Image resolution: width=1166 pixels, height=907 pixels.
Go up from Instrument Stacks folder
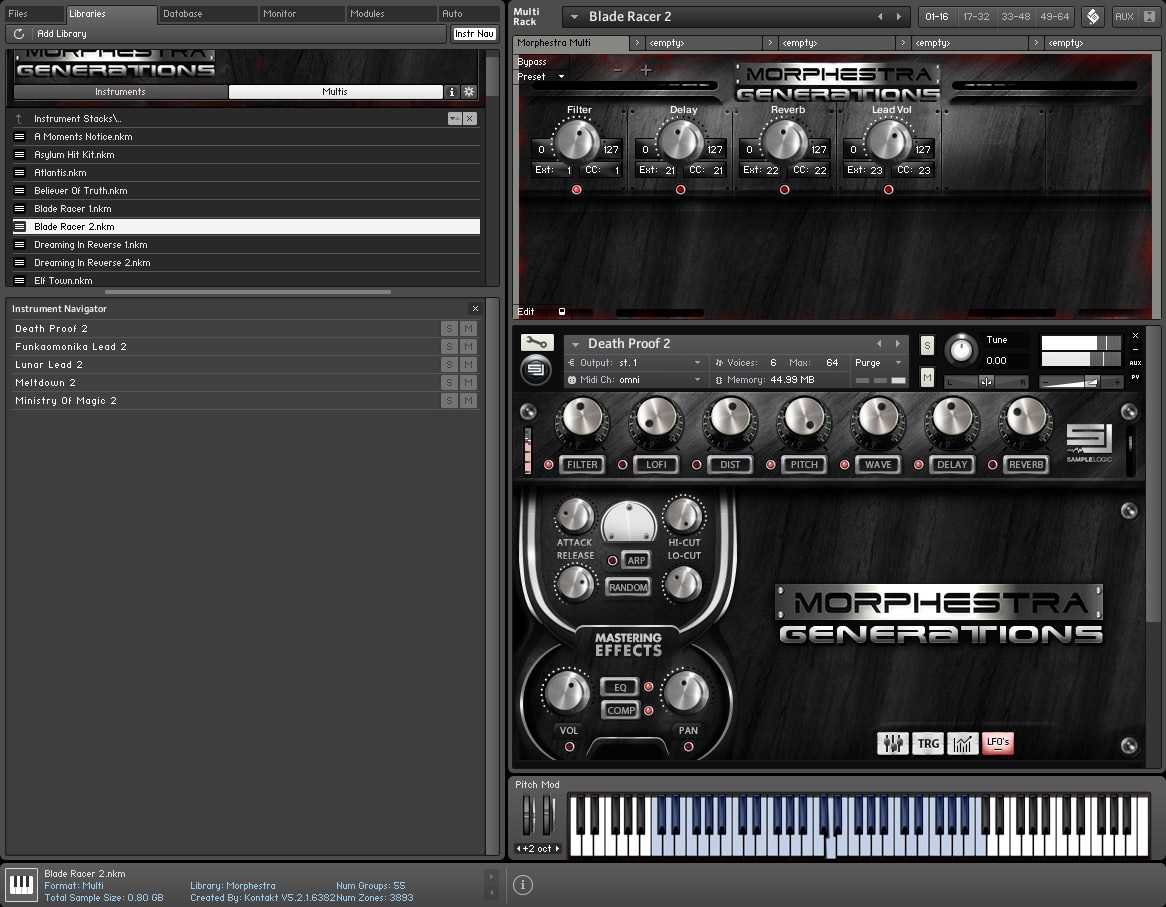[19, 118]
